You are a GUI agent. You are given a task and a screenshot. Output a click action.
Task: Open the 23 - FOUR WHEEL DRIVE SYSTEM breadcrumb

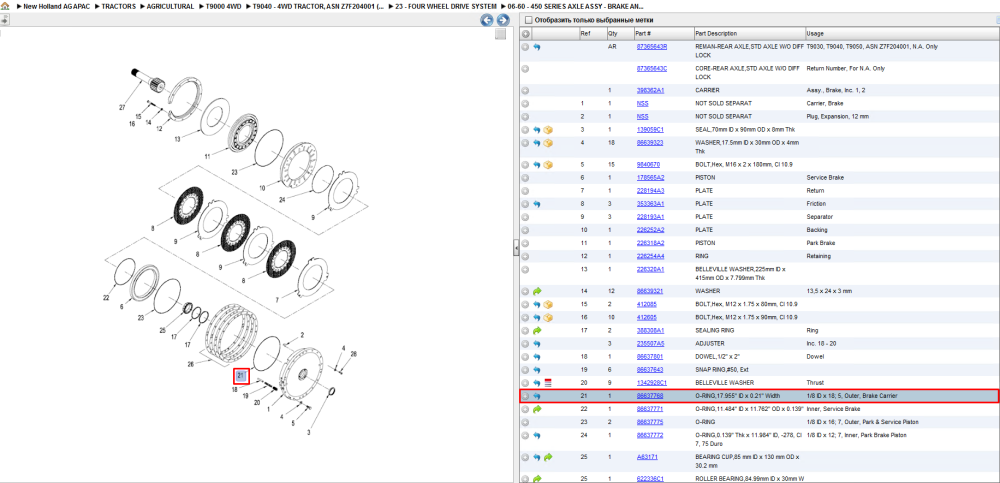tap(445, 6)
